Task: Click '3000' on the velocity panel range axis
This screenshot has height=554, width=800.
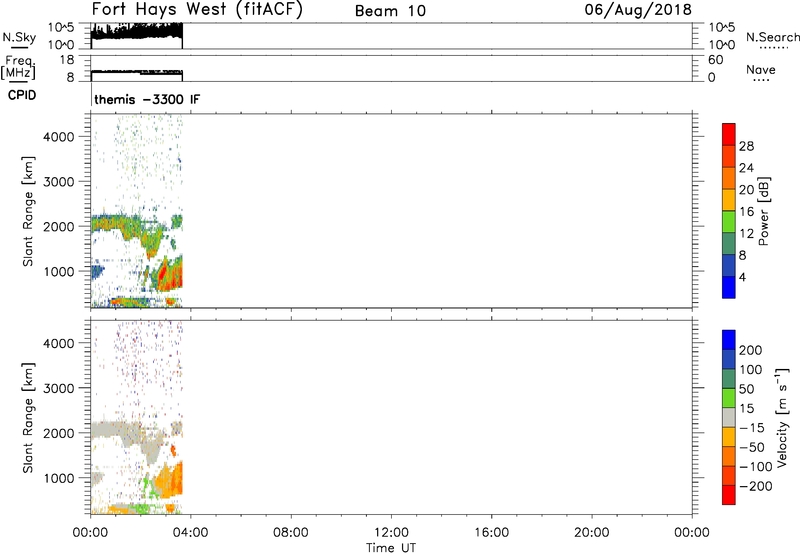Action: 59,388
